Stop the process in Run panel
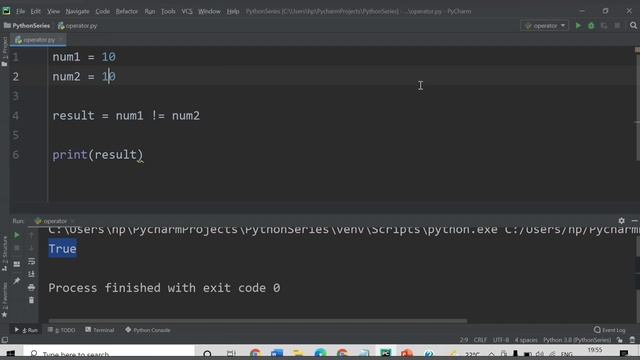Image resolution: width=640 pixels, height=360 pixels. [17, 248]
